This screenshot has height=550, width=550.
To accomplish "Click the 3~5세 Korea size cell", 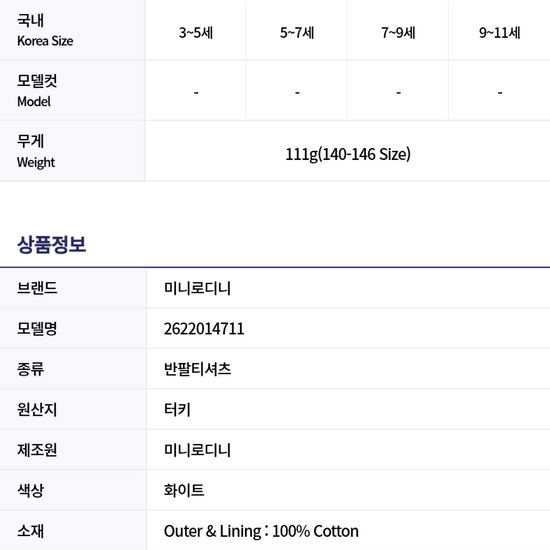I will (x=195, y=30).
